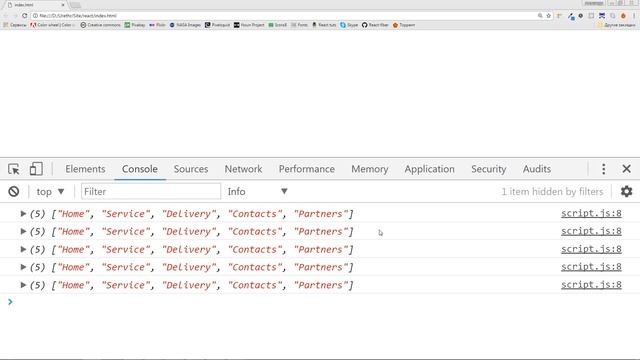Viewport: 640px width, 360px height.
Task: Expand the first logged array
Action: pyautogui.click(x=23, y=213)
